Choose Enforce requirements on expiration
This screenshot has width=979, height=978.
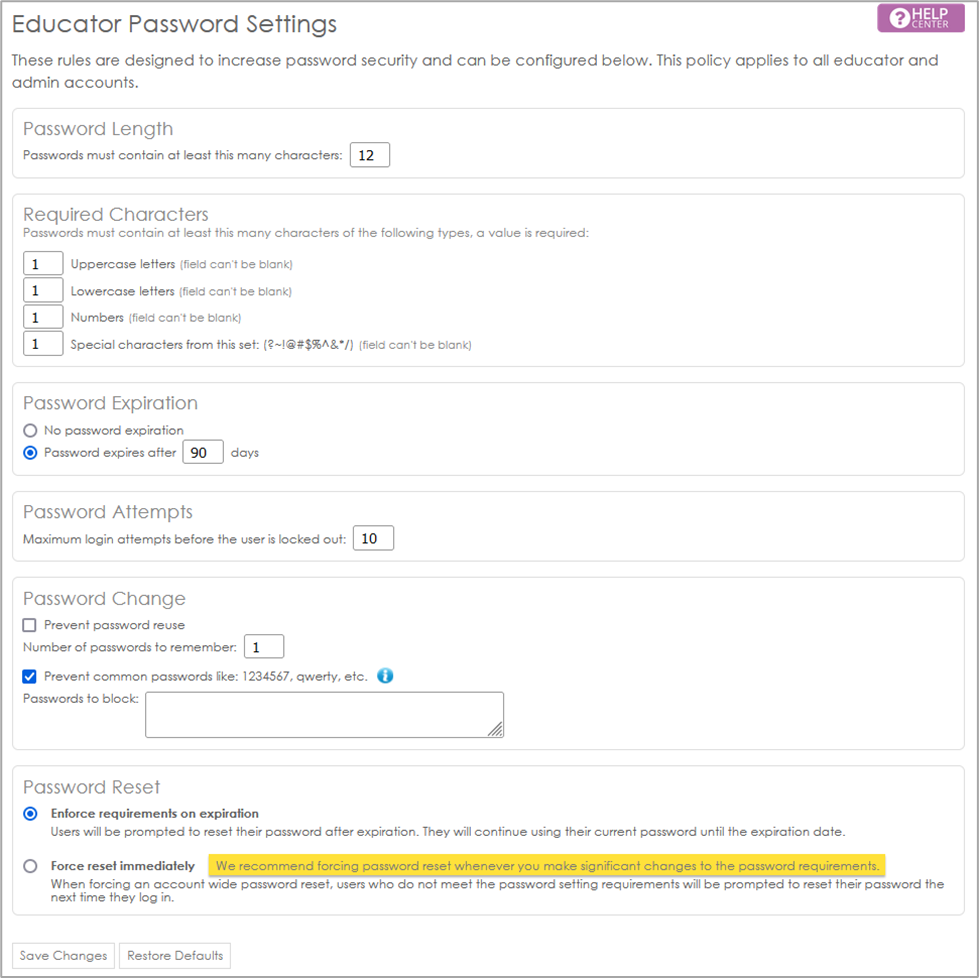tap(30, 813)
